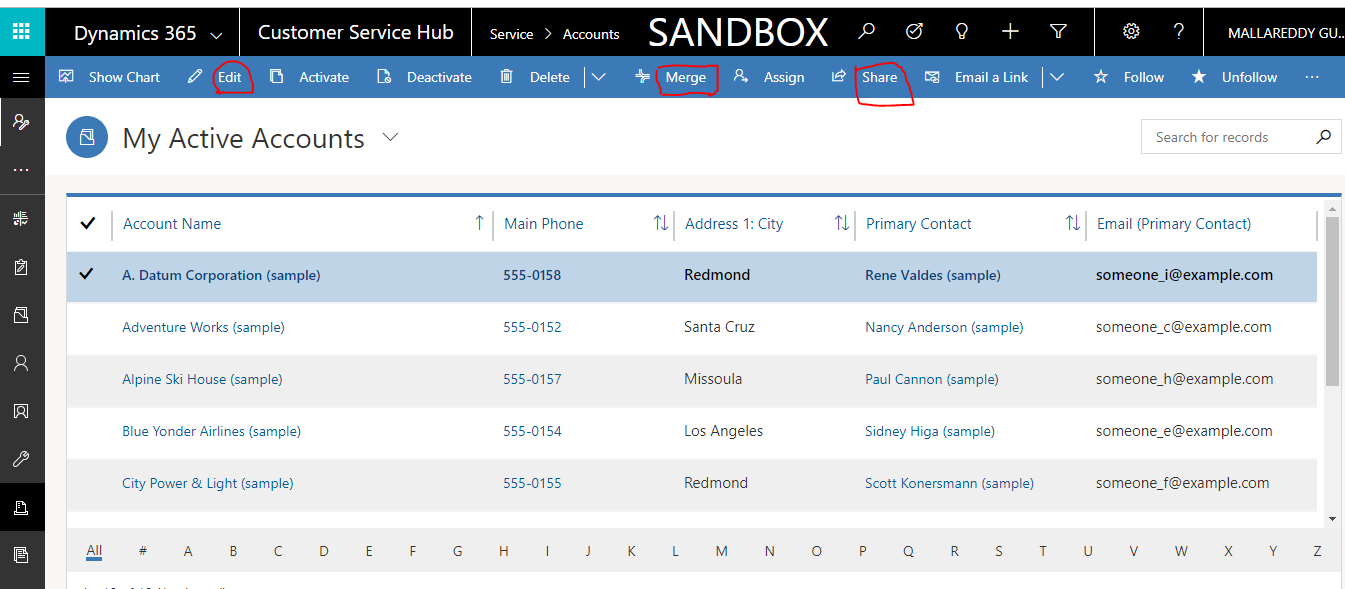Click the Edit command

coord(215,77)
